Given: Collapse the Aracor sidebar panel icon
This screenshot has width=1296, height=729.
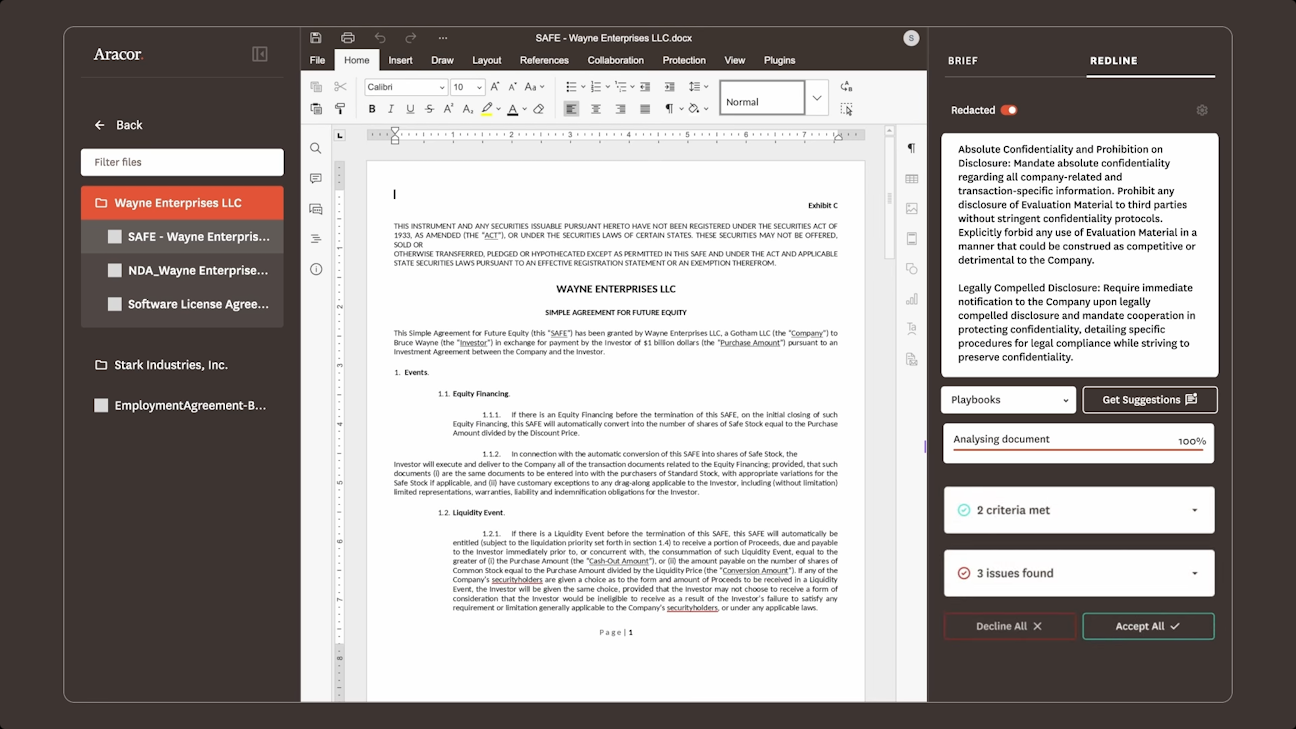Looking at the screenshot, I should (x=260, y=54).
